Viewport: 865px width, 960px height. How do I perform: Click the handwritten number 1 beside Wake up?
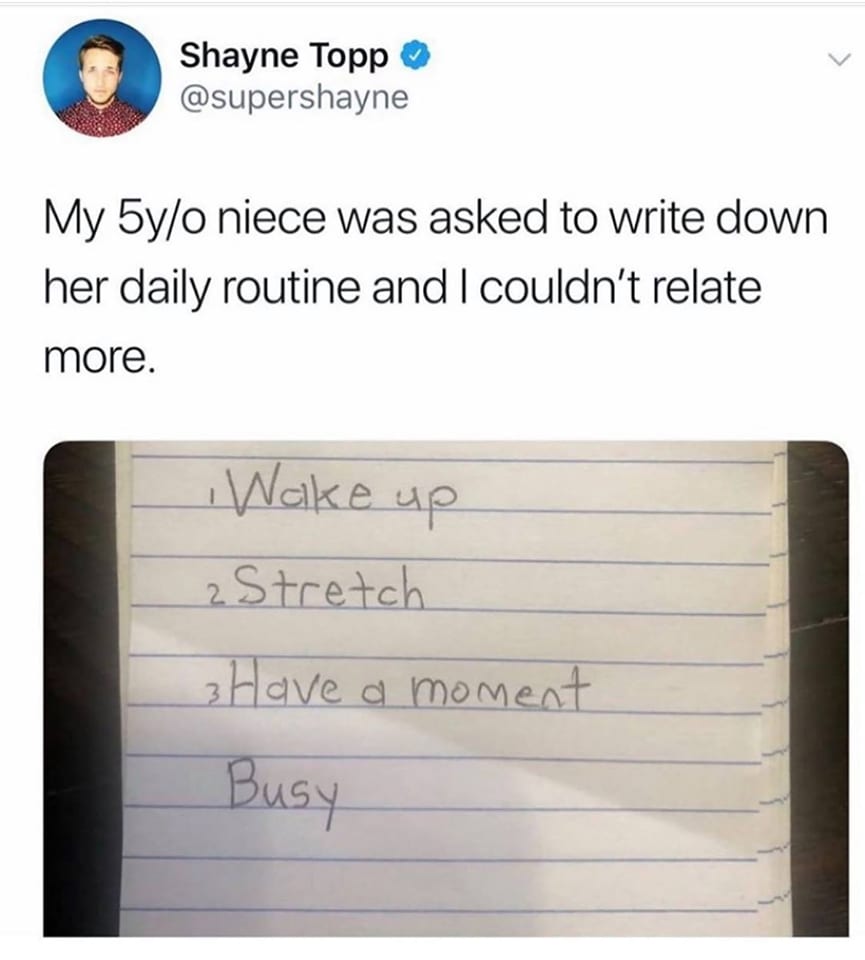pyautogui.click(x=209, y=500)
